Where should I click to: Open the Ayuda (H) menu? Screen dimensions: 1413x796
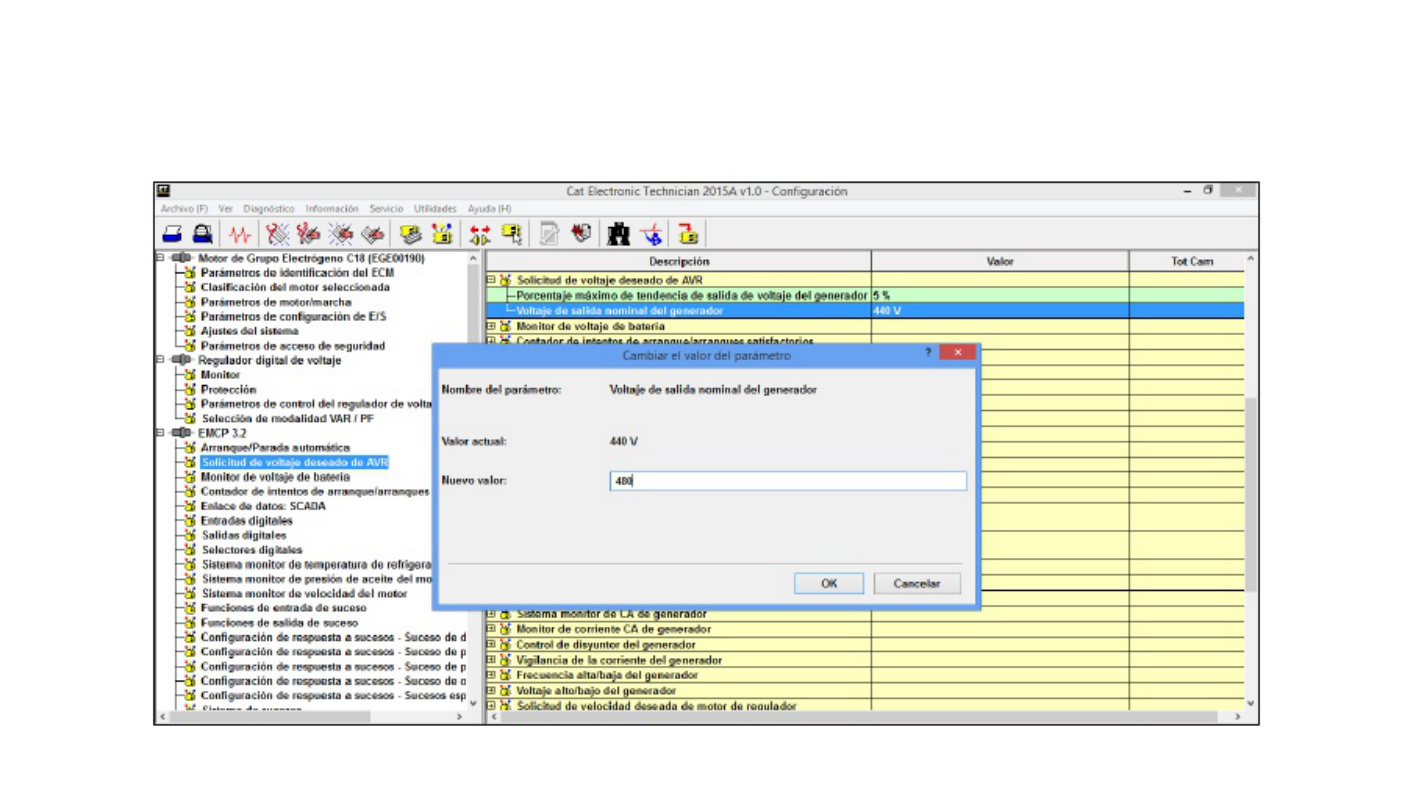490,209
